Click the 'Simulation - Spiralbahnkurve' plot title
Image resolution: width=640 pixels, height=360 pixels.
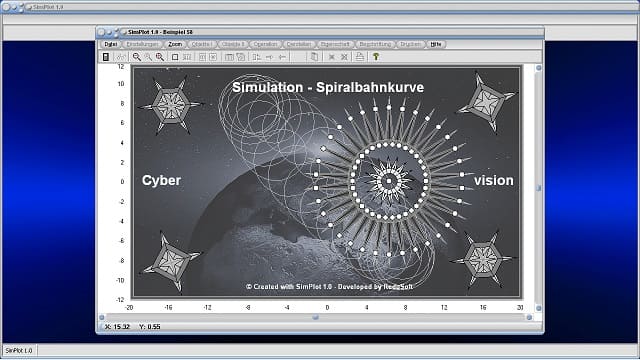(328, 87)
